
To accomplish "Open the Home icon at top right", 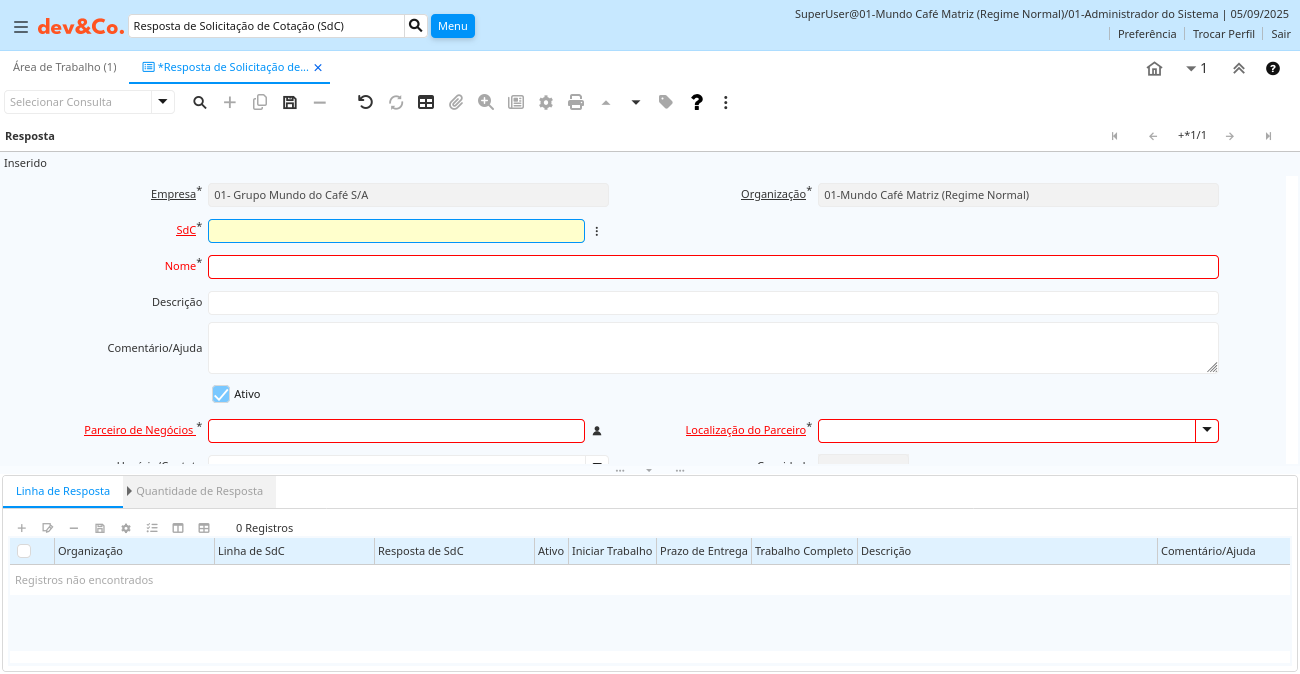I will 1154,69.
